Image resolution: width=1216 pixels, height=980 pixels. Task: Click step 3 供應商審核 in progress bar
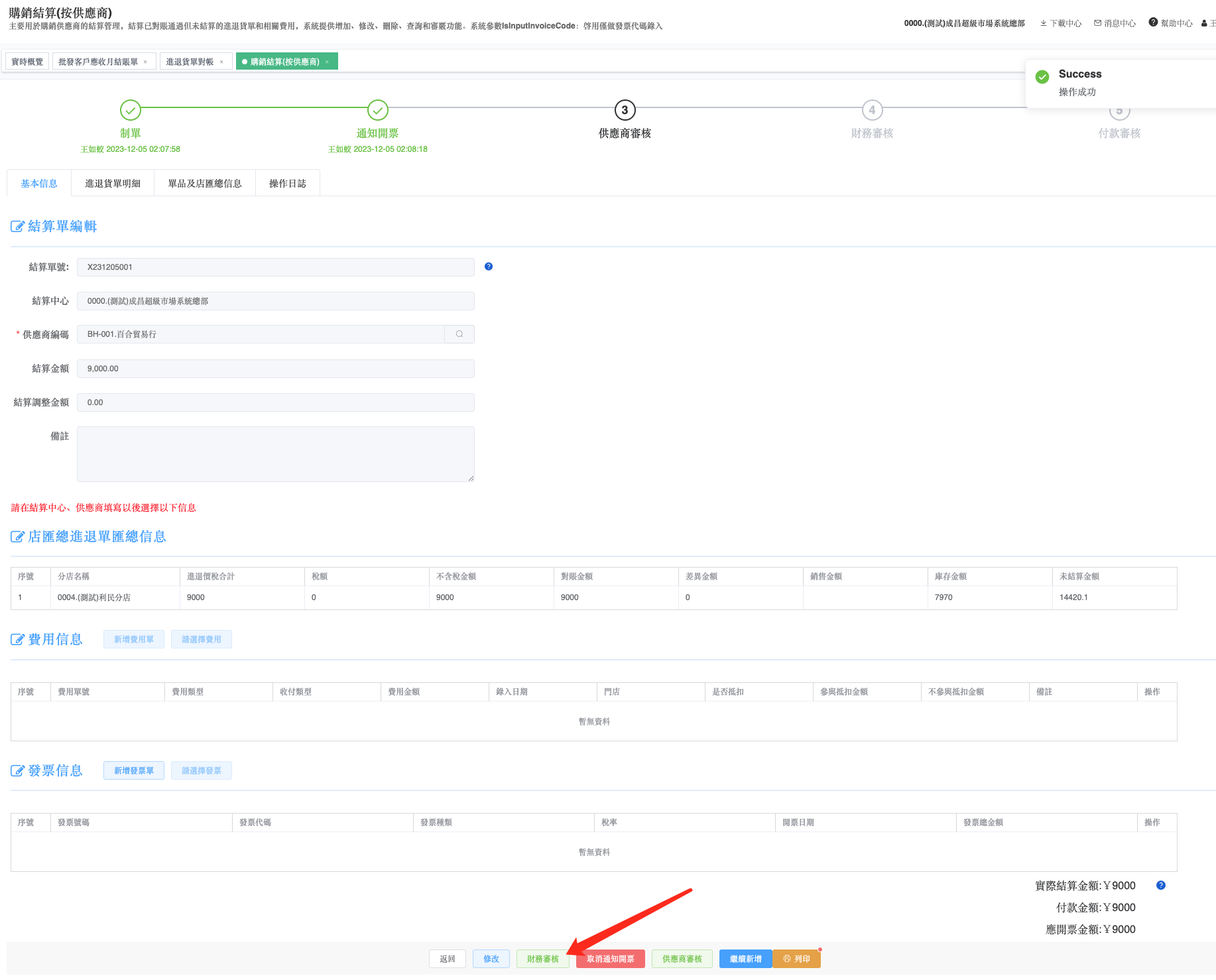(x=625, y=111)
